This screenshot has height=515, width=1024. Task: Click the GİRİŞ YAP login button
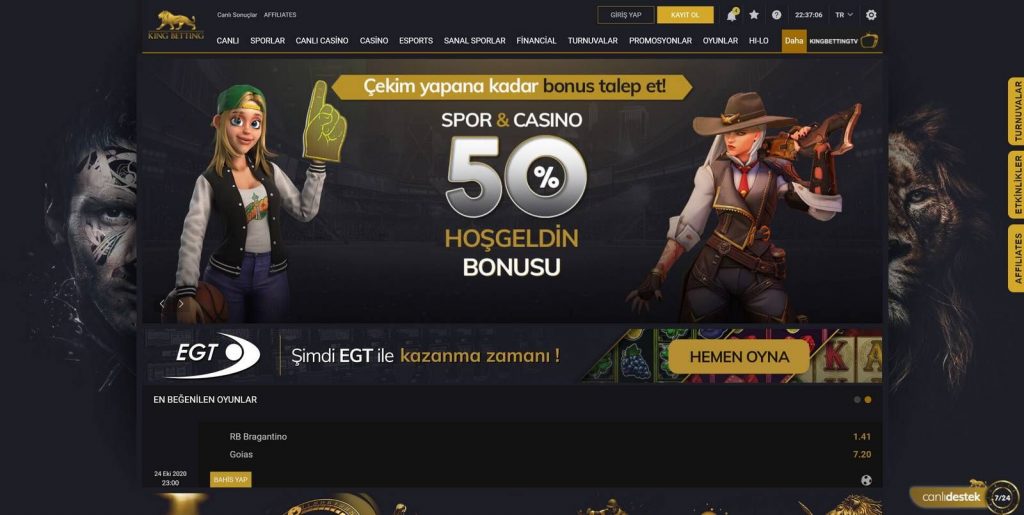[626, 15]
